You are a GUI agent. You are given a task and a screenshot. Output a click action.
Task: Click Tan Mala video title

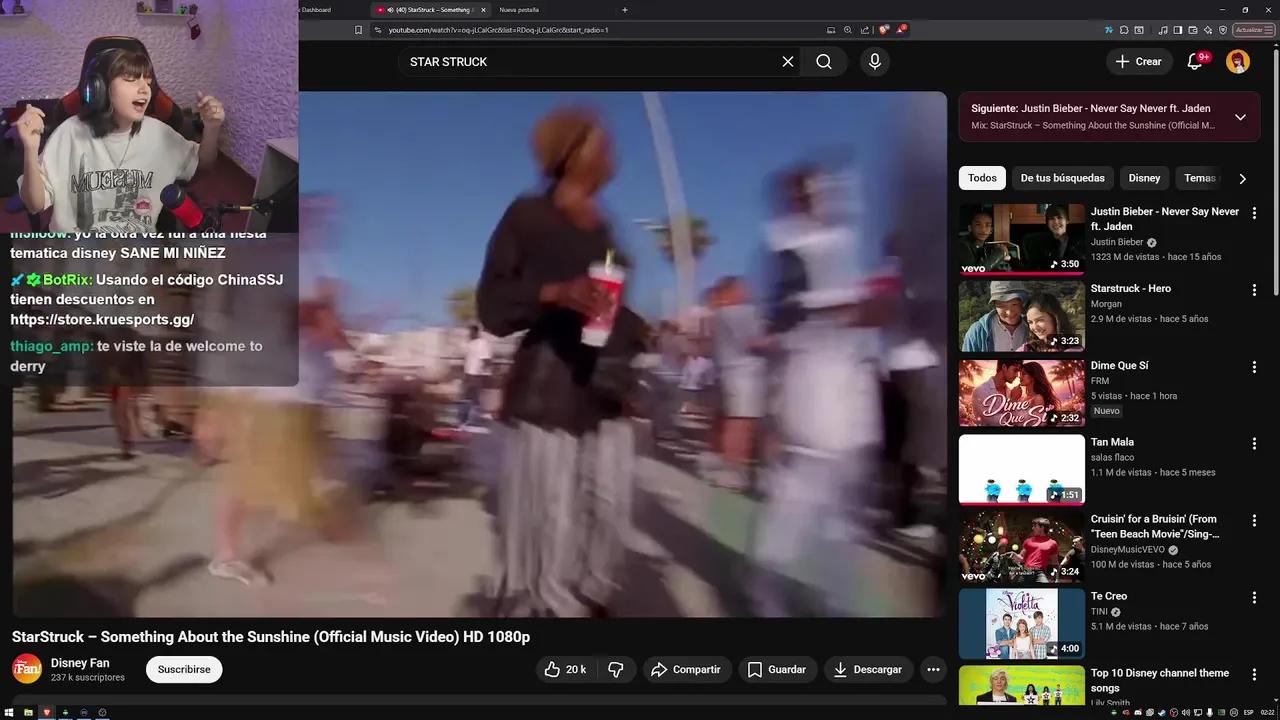pyautogui.click(x=1112, y=442)
